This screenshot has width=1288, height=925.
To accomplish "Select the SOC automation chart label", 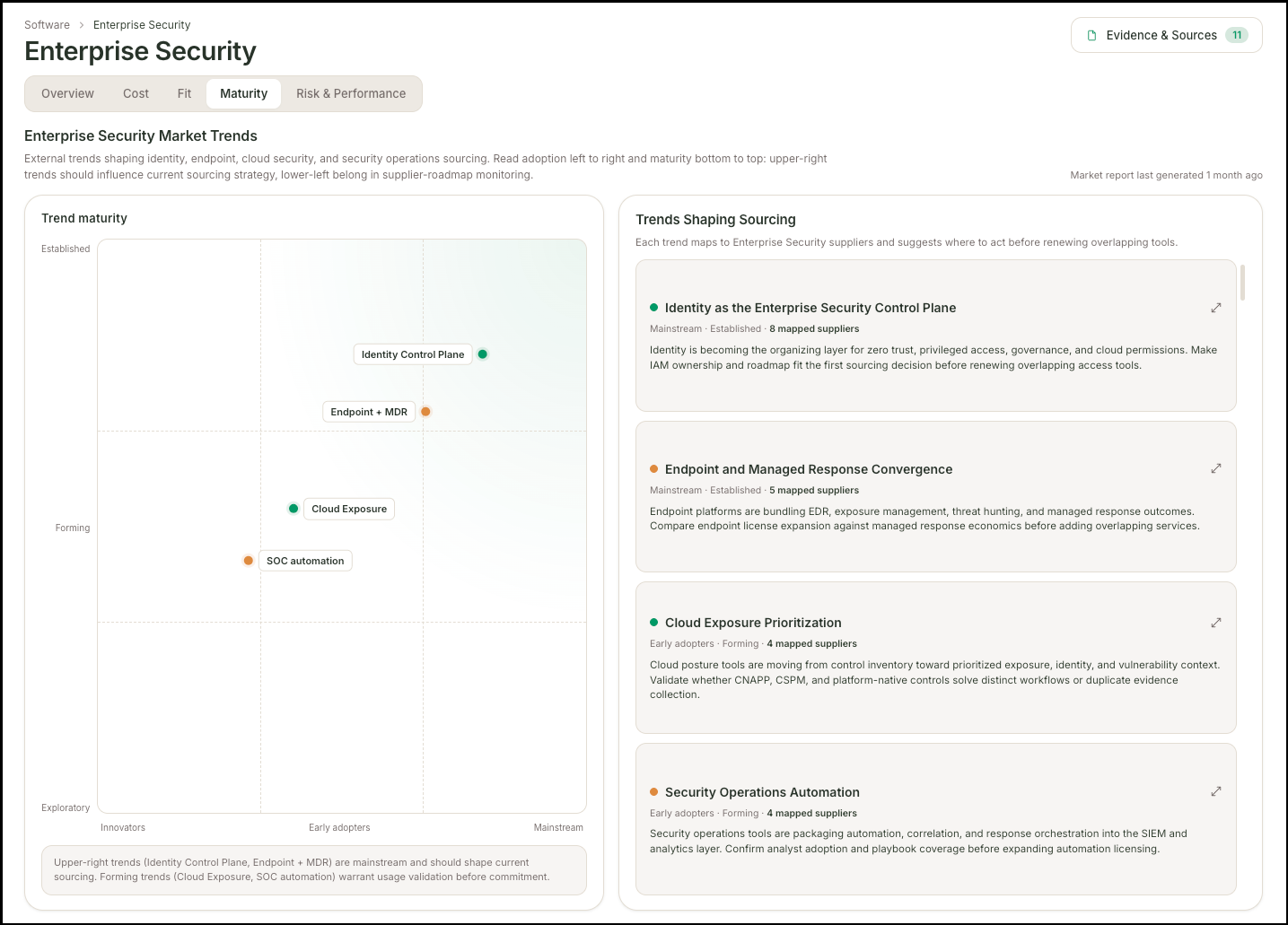I will point(305,561).
